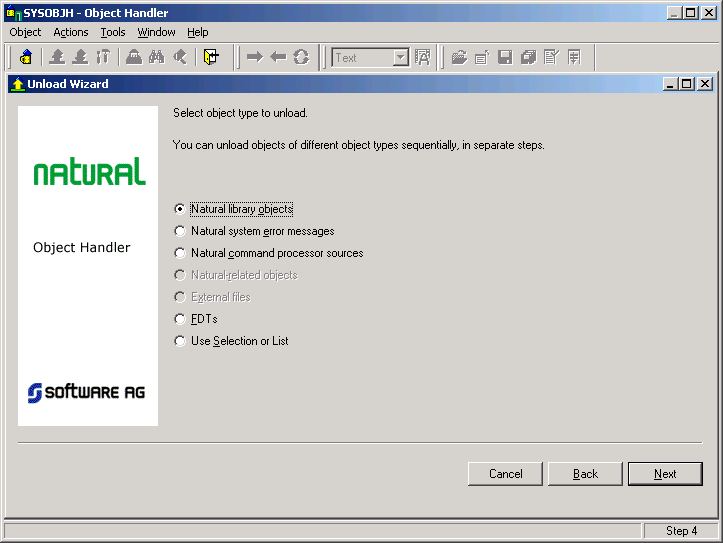Screen dimensions: 723x543
Task: Click the yellow door exit toolbar icon
Action: [211, 57]
